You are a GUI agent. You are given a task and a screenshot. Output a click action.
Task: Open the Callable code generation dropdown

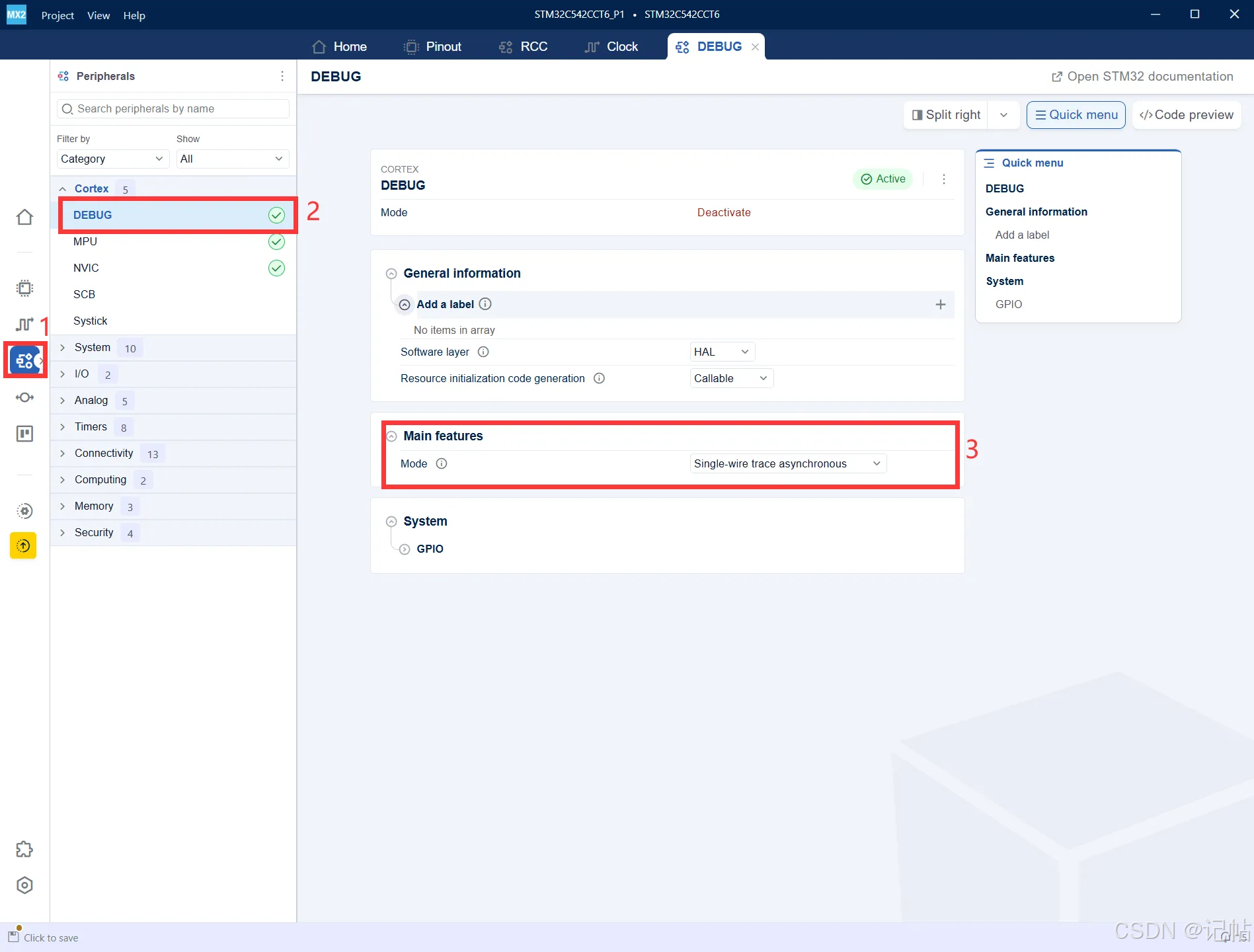point(732,378)
